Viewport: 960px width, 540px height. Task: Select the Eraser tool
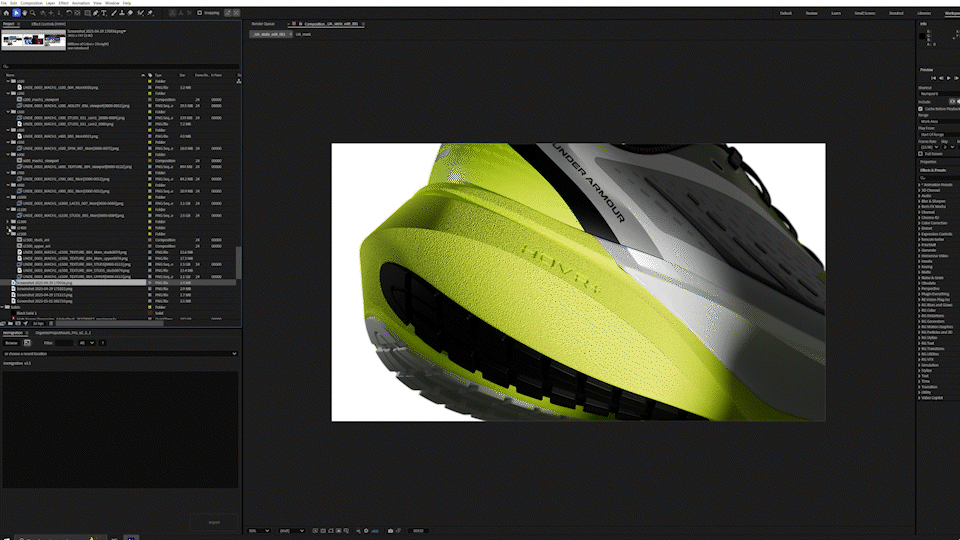pos(130,13)
